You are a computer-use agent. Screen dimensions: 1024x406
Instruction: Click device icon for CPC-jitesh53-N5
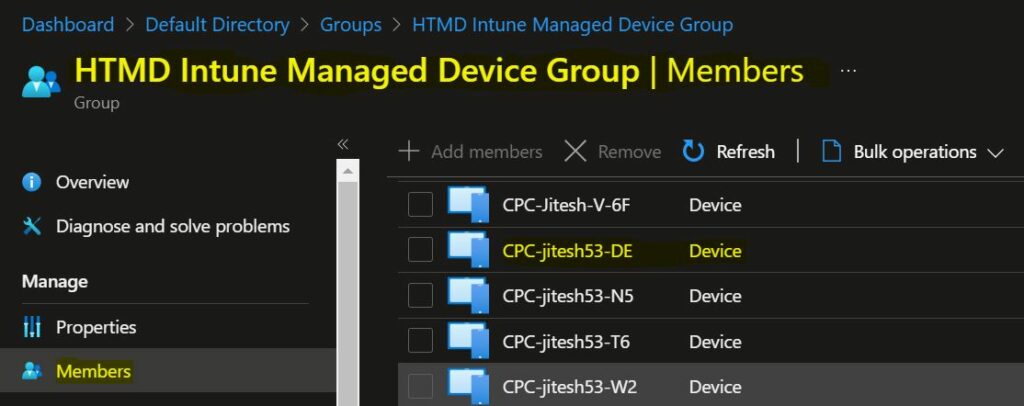(x=468, y=295)
